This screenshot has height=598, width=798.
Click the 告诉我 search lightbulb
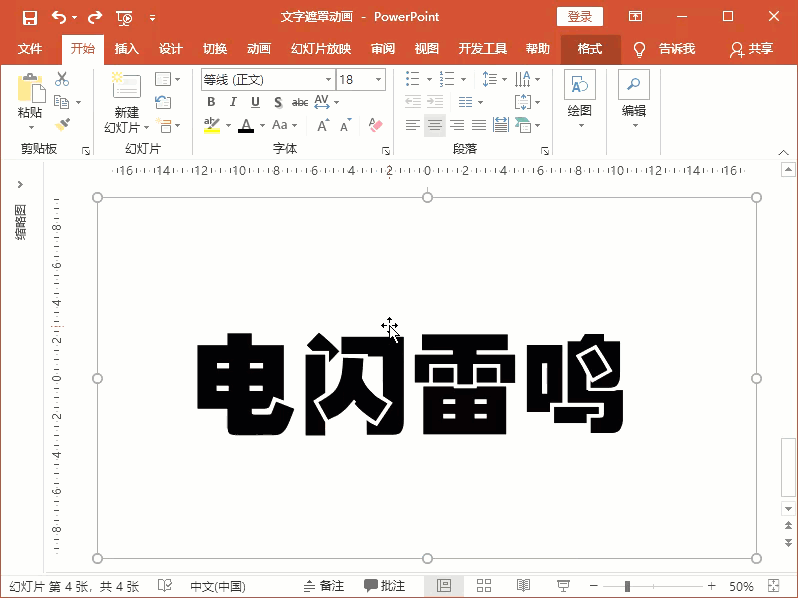639,49
